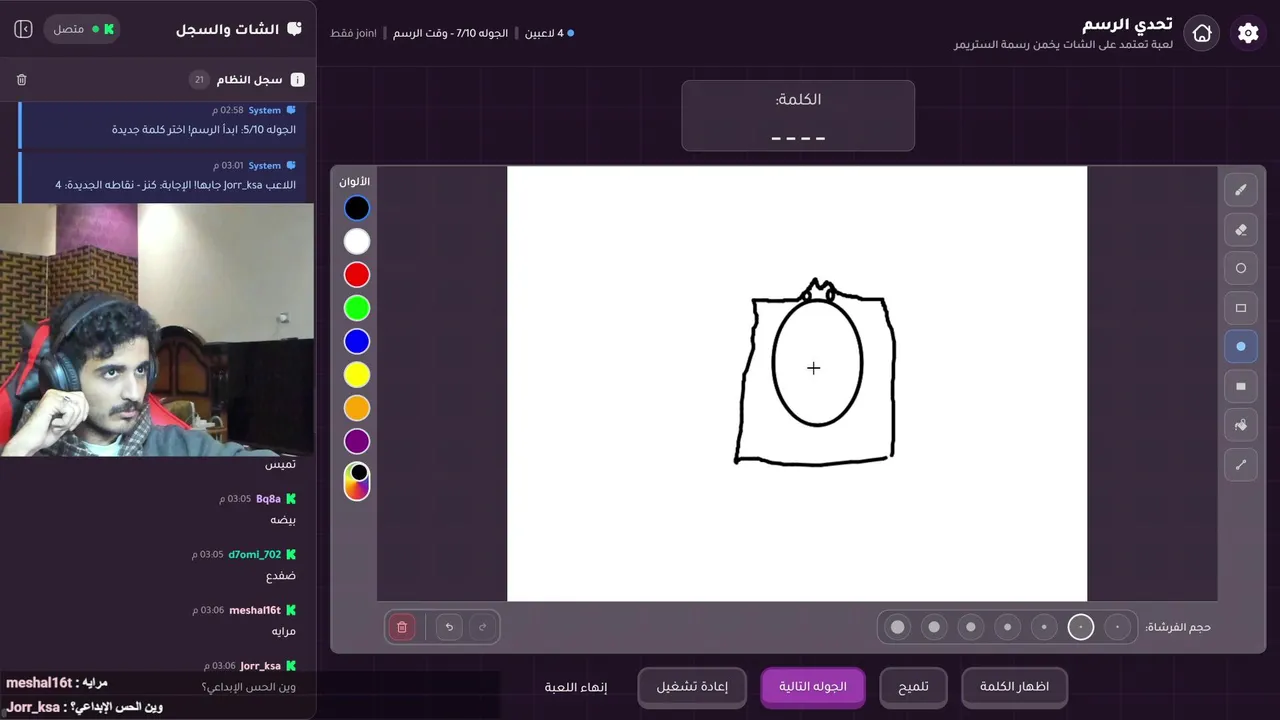Click meshal16t username in chat list
This screenshot has width=1280, height=720.
point(255,610)
